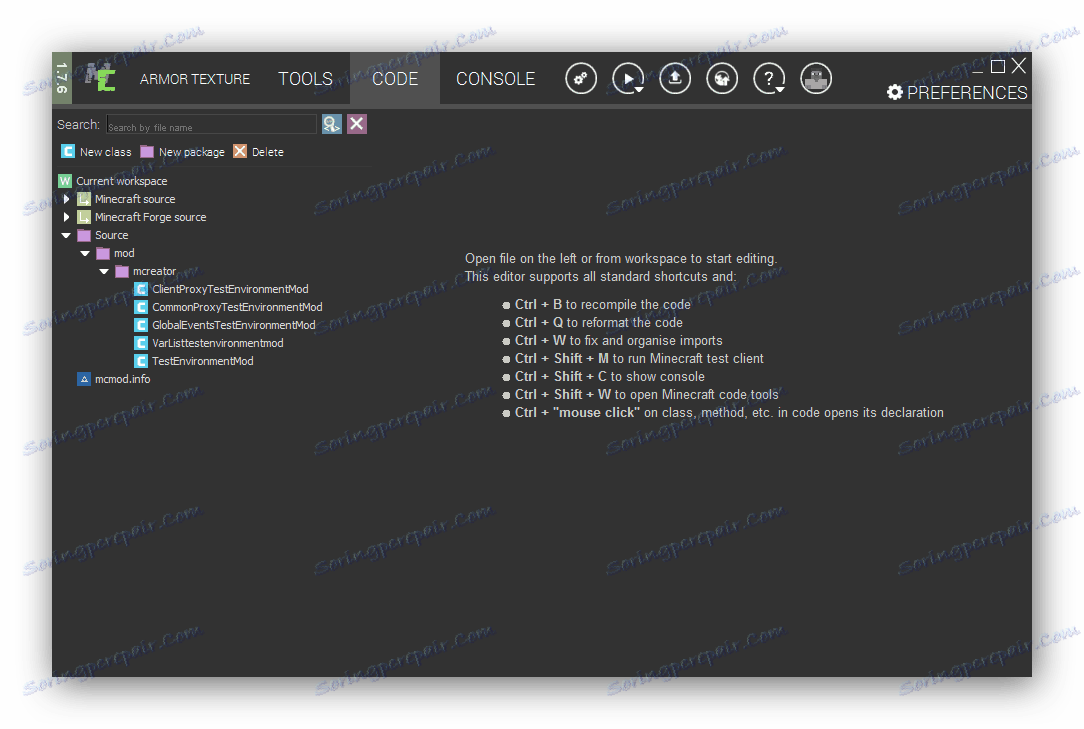Click the globe with arrow icon

click(x=722, y=78)
